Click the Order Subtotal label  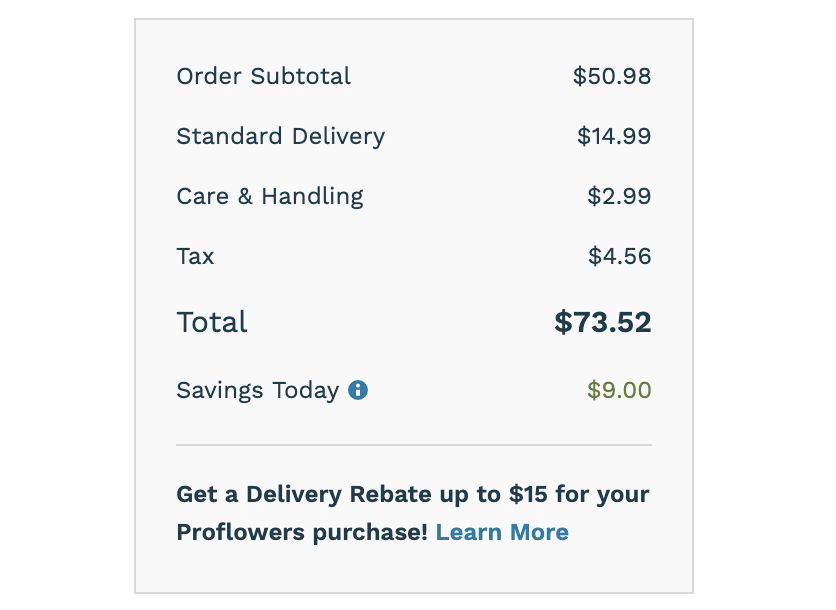263,76
